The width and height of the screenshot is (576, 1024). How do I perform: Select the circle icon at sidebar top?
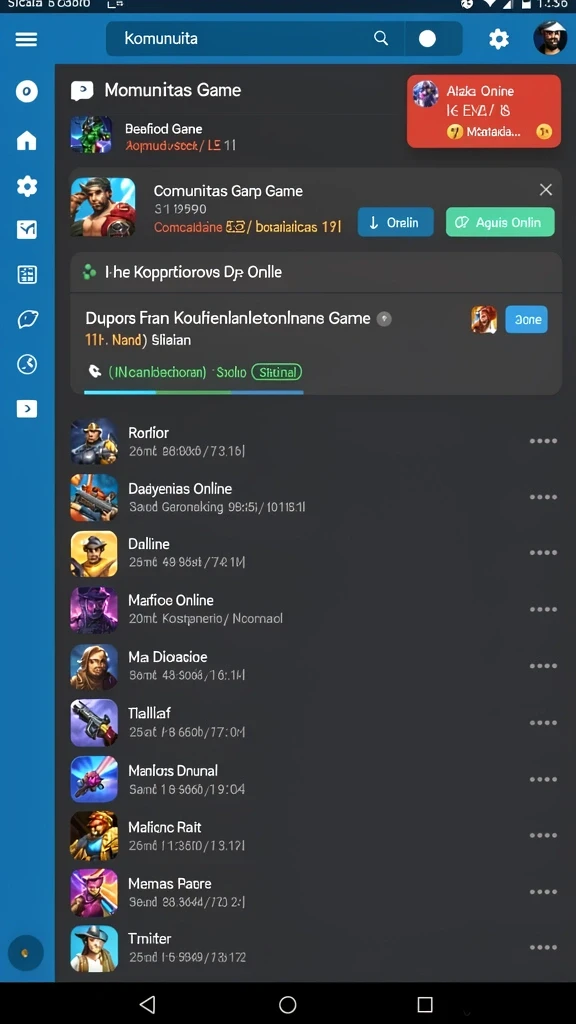27,91
